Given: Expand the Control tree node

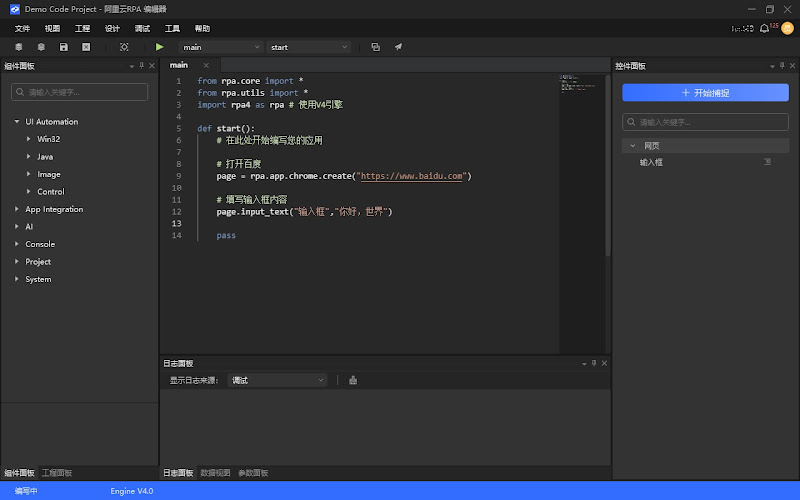Looking at the screenshot, I should [x=29, y=191].
